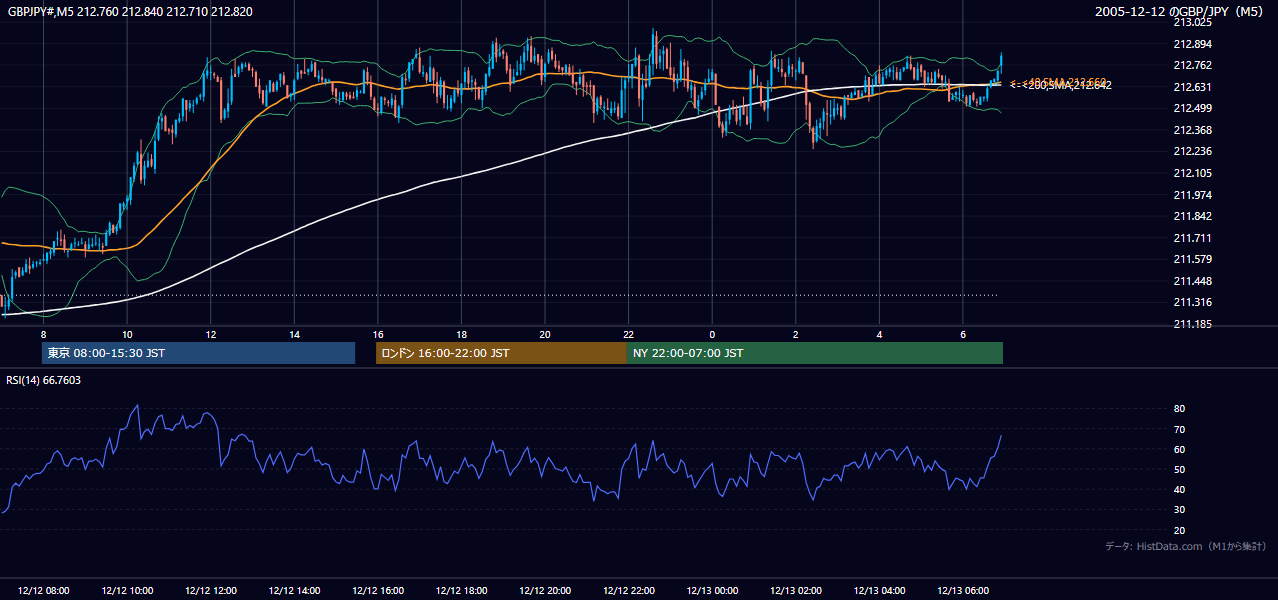Click hour label 12 under the price chart
Viewport: 1278px width, 600px height.
(210, 334)
